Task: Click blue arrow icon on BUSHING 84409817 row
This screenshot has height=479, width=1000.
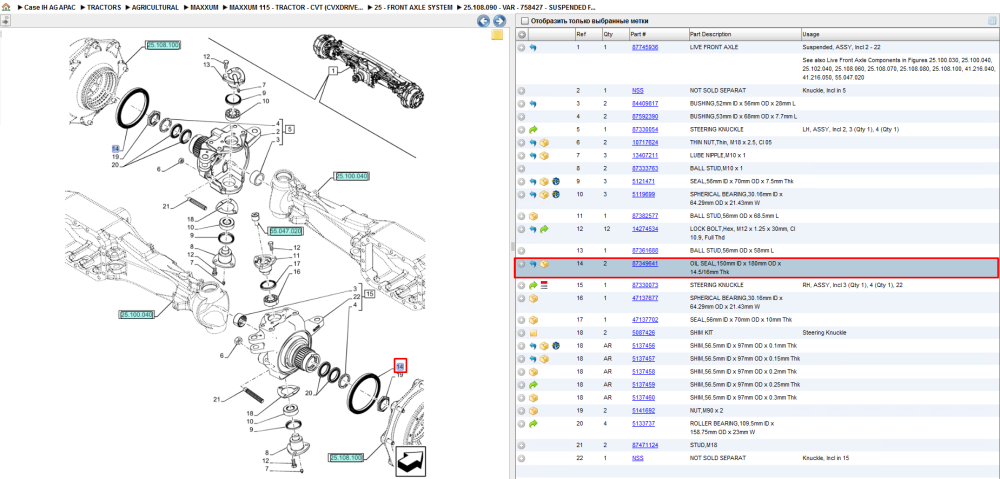Action: 533,103
